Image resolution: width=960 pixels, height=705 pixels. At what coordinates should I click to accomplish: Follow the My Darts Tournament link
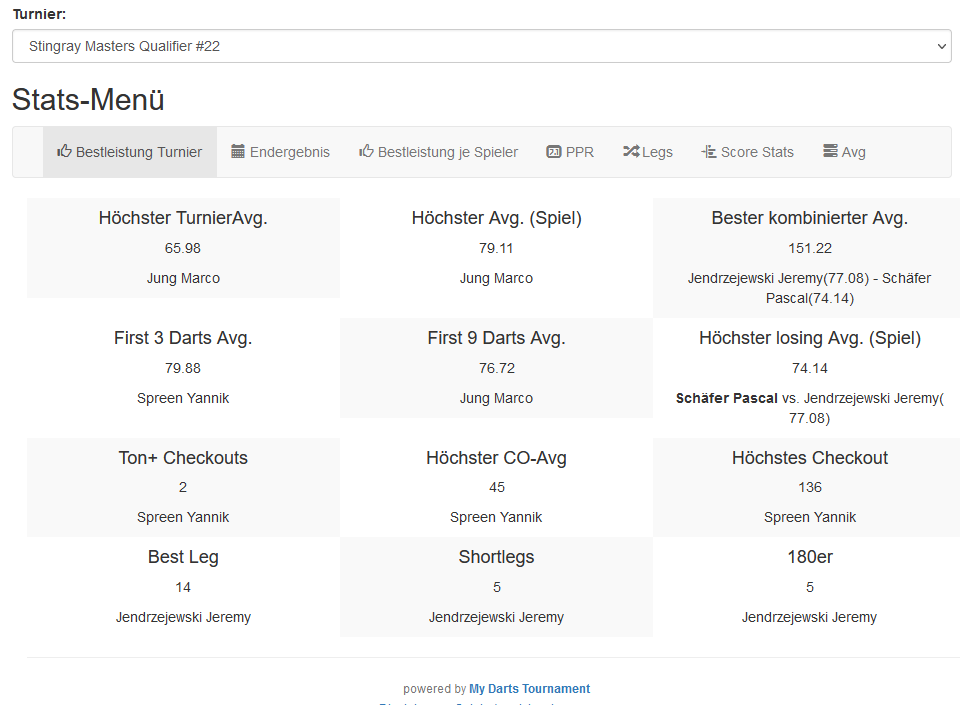click(x=529, y=689)
